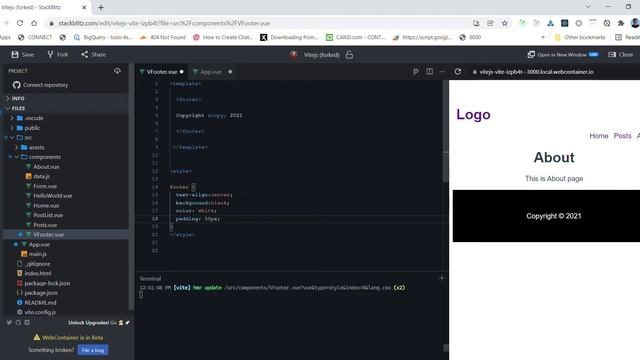The width and height of the screenshot is (640, 360).
Task: Expand the INFO section
Action: click(18, 98)
